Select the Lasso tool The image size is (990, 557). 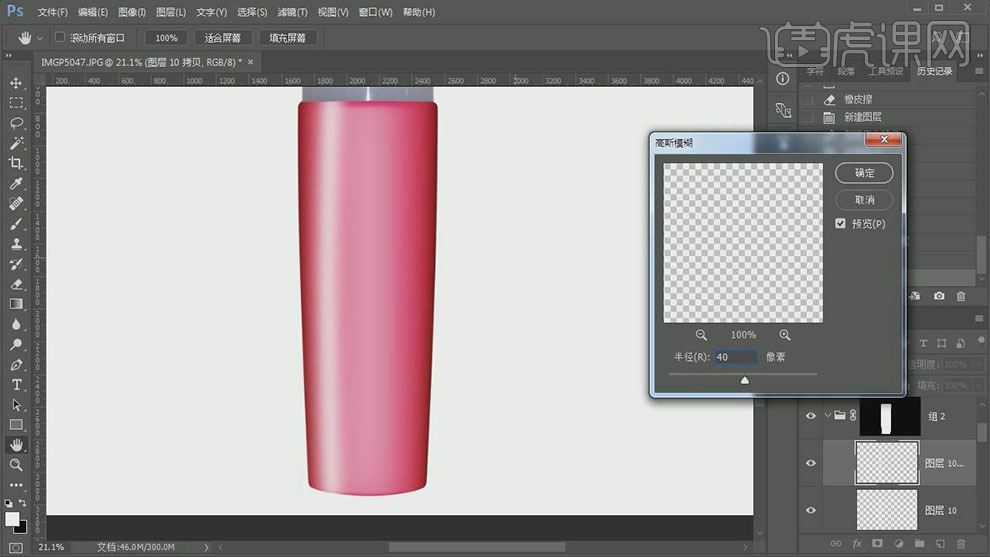coord(16,123)
